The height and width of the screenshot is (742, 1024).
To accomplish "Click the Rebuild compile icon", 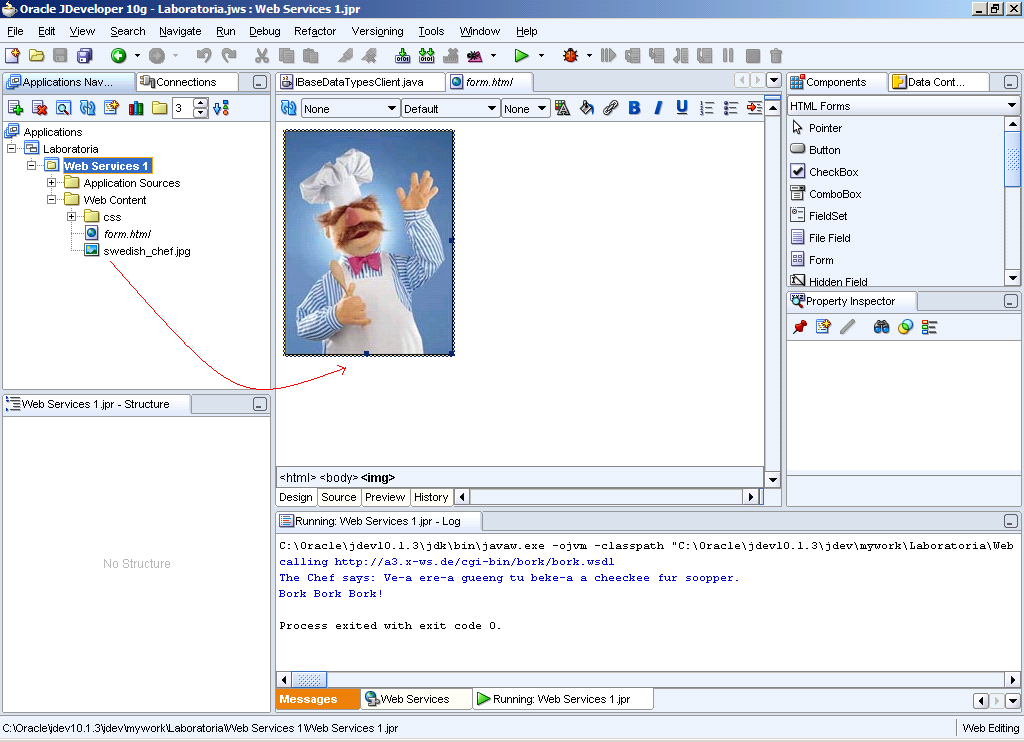I will (426, 56).
